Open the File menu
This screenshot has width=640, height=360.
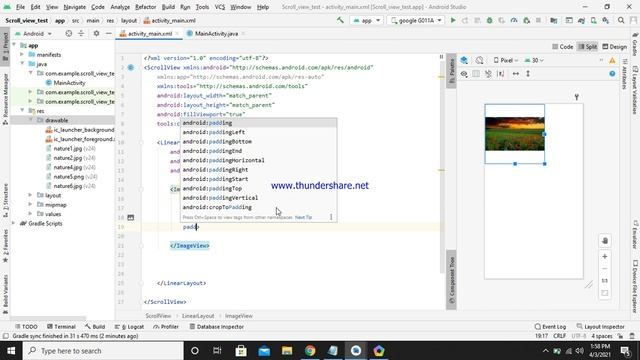[x=20, y=7]
